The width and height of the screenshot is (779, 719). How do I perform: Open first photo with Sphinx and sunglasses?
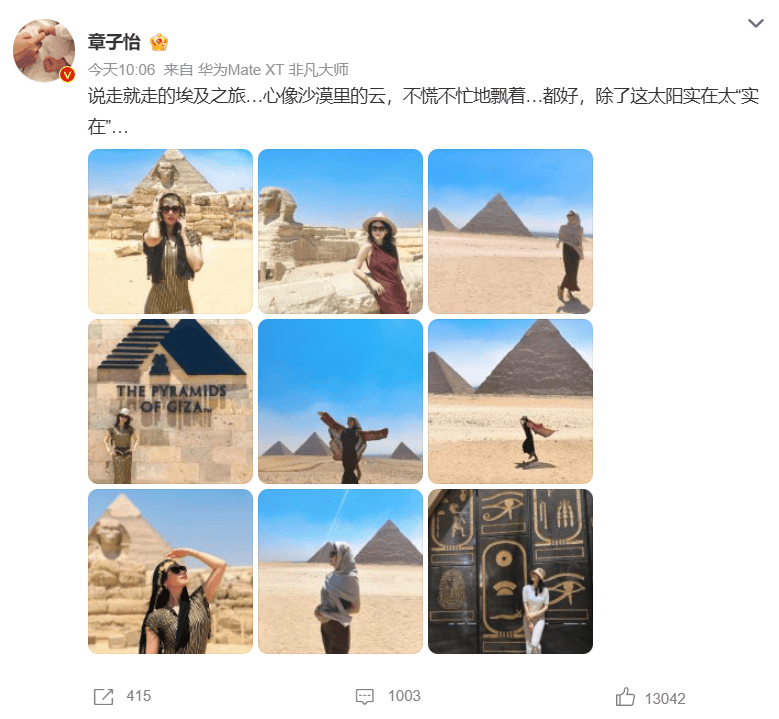(x=170, y=232)
